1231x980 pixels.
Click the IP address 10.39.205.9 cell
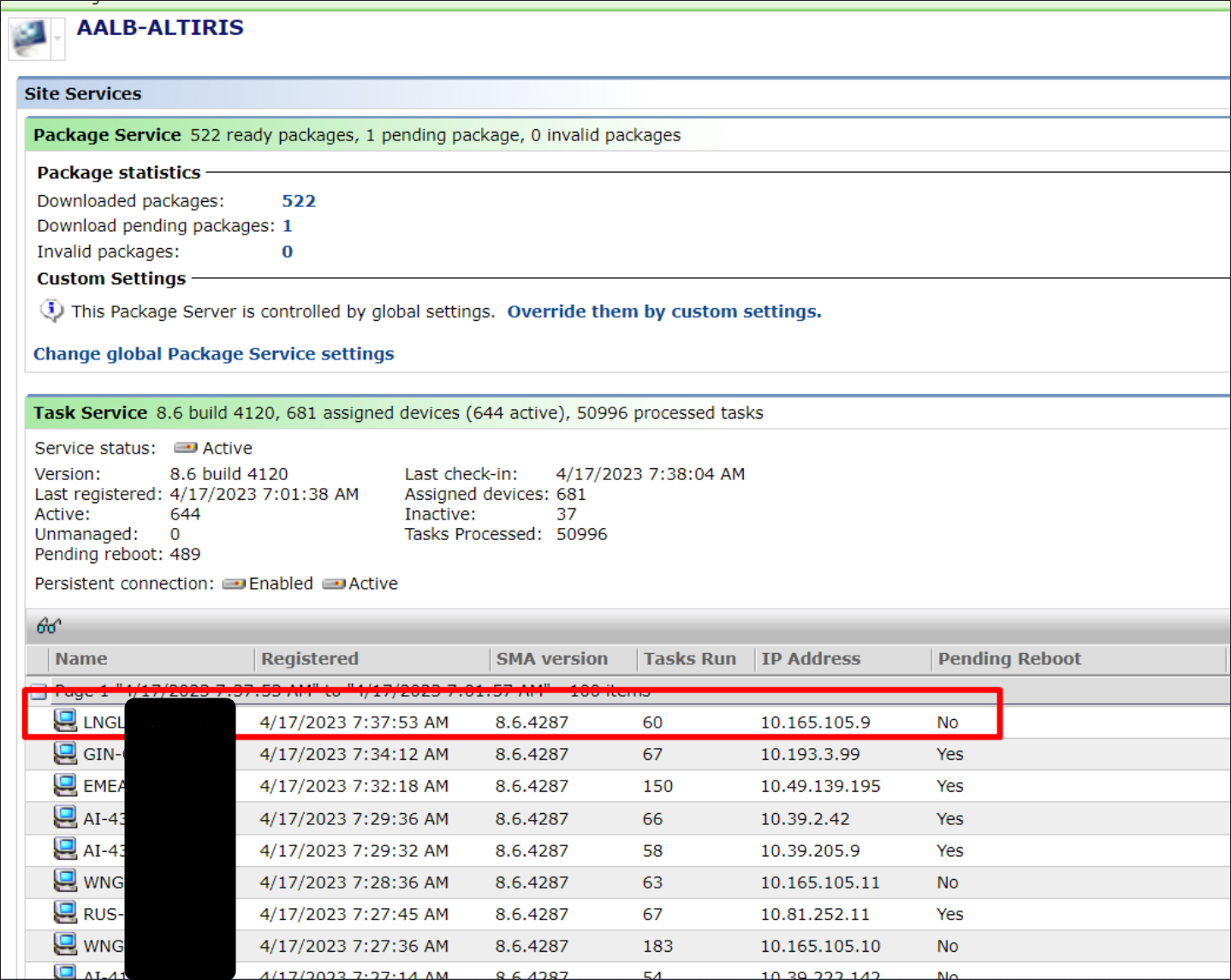coord(811,851)
